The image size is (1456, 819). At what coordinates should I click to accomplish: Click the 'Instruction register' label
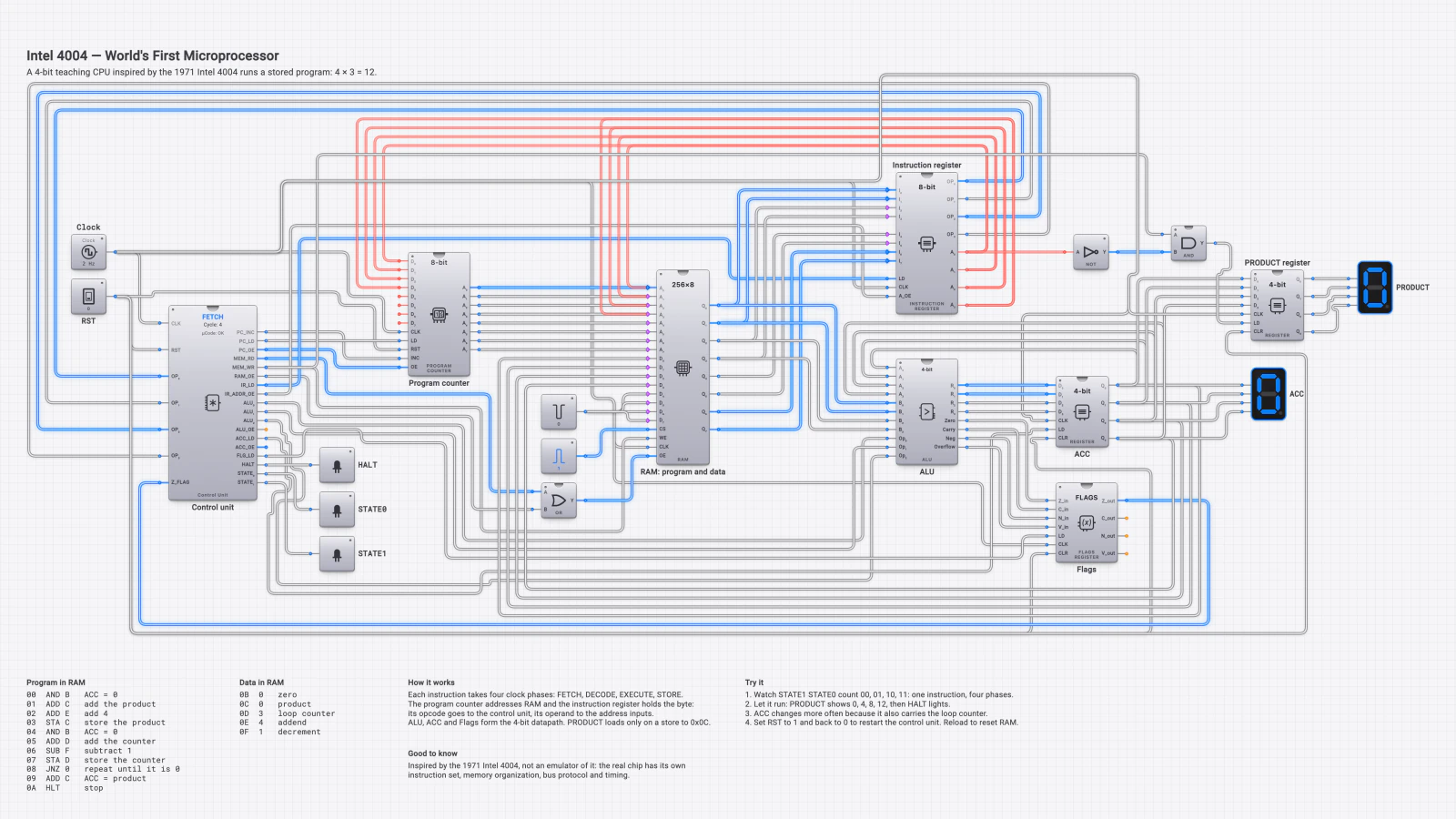926,166
